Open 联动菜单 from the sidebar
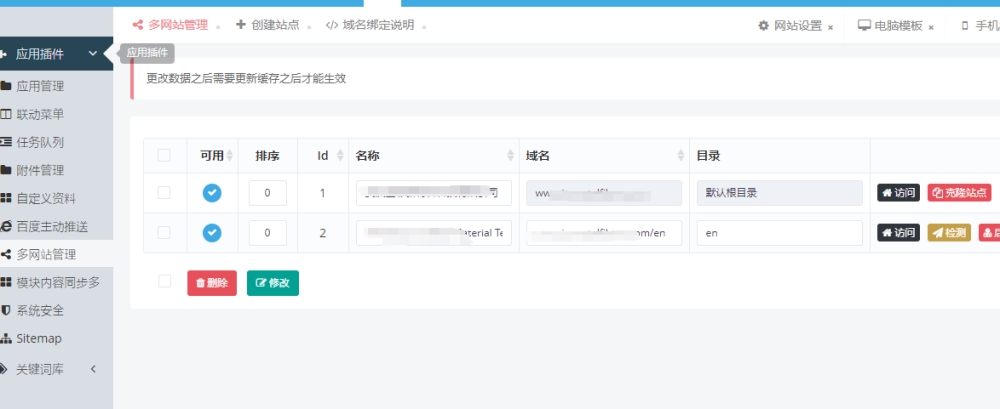 click(40, 114)
